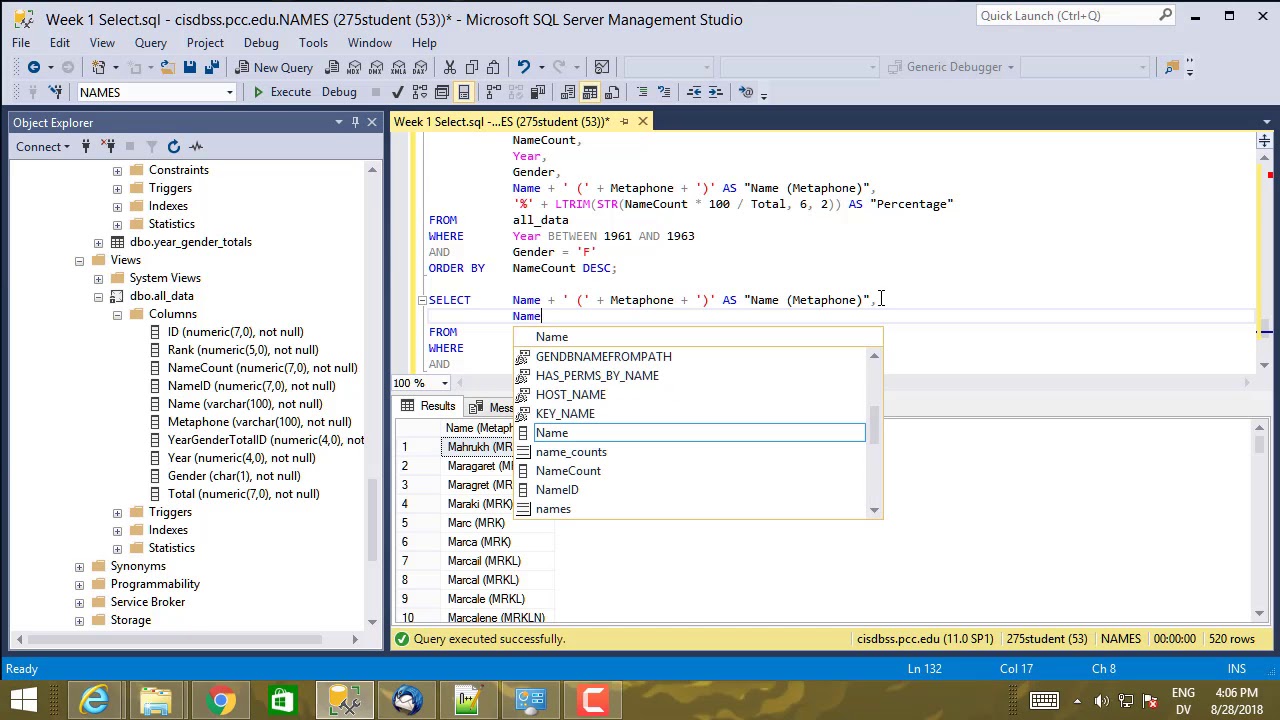Toggle Include Actual Execution Plan
Viewport: 1280px width, 720px height.
click(493, 92)
